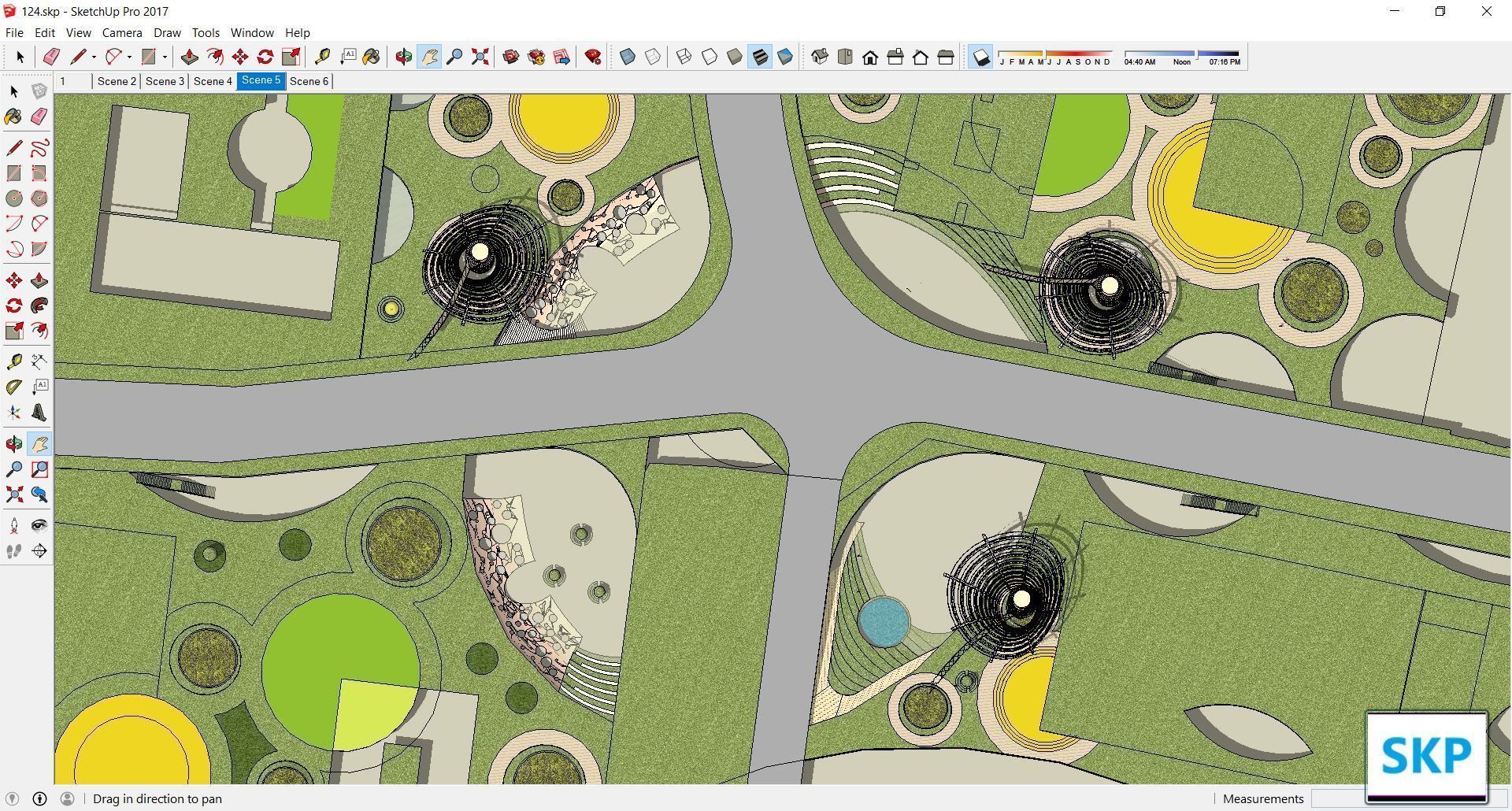Viewport: 1512px width, 811px height.
Task: Select the Axes tool in the left toolbar
Action: point(14,413)
